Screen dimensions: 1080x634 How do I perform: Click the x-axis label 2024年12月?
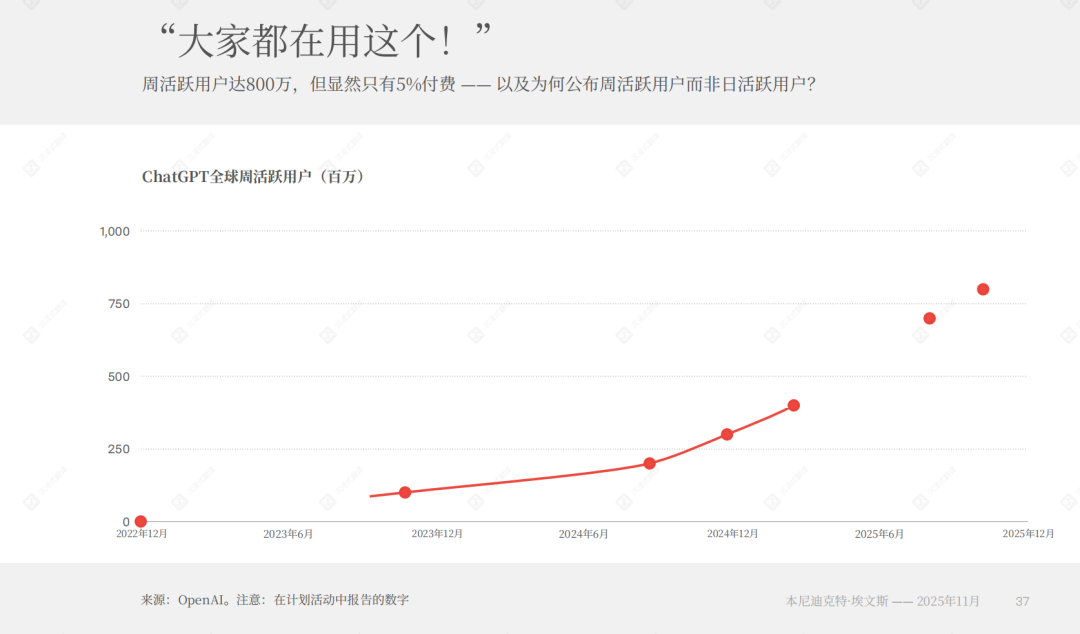(x=732, y=533)
